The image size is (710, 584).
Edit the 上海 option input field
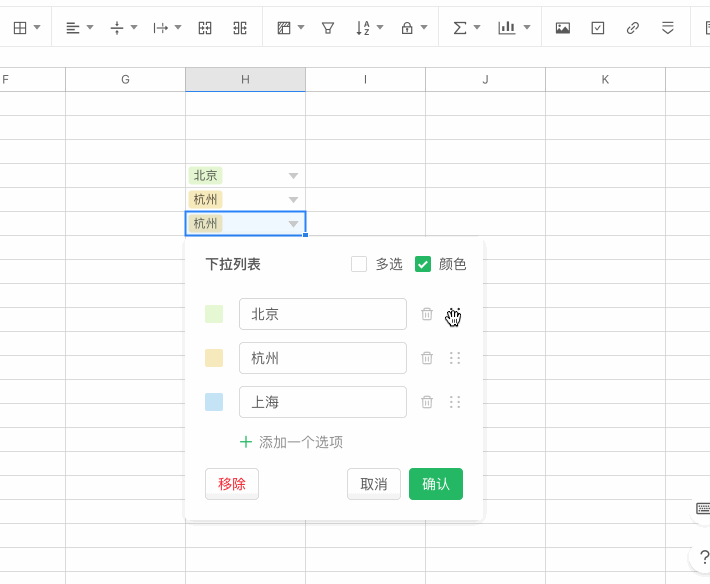click(323, 402)
